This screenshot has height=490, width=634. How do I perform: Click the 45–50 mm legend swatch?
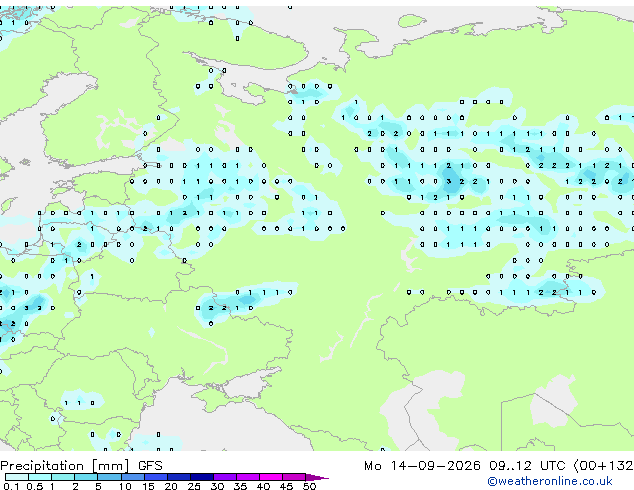(294, 477)
